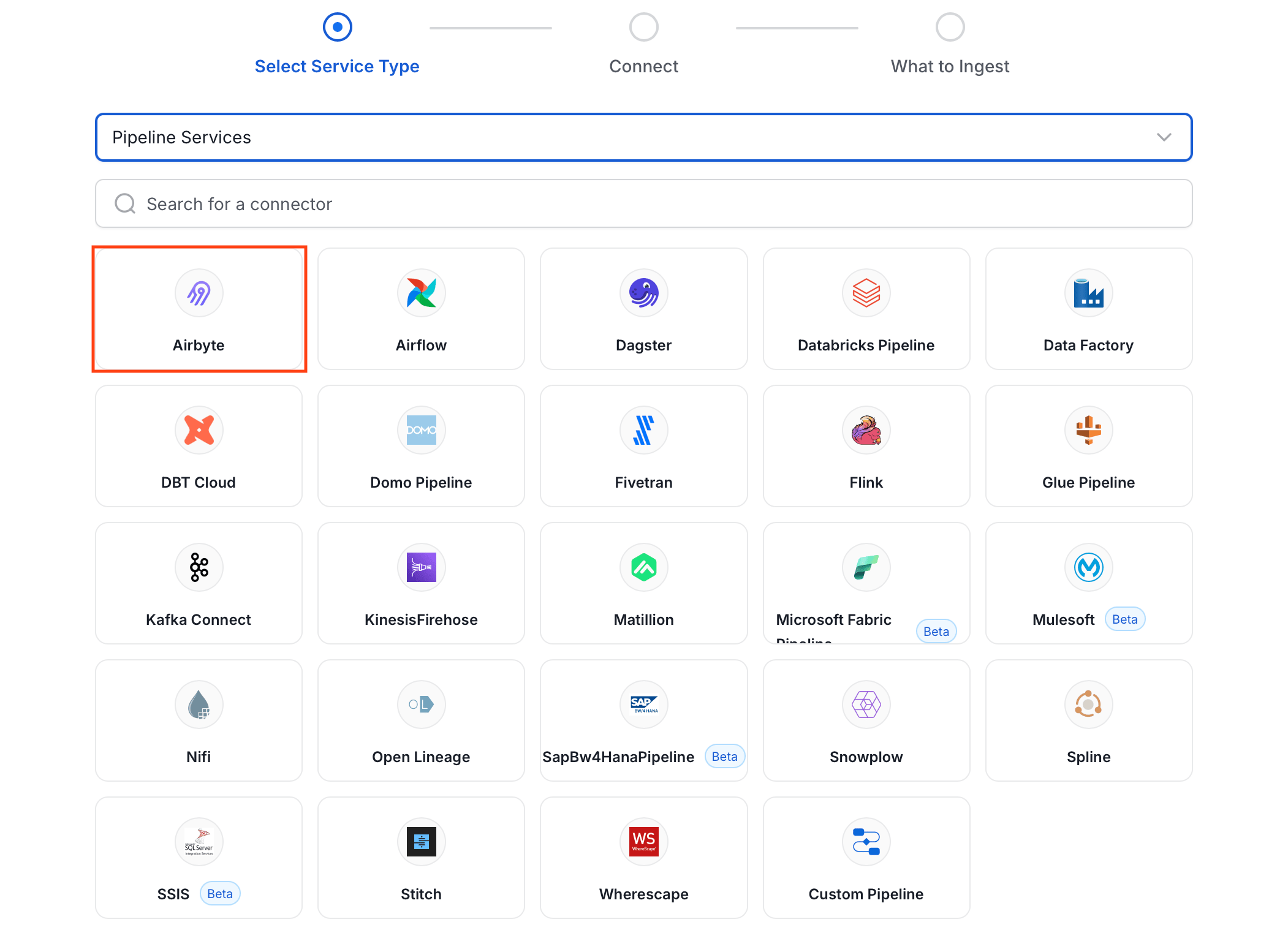Select the Databricks Pipeline stacked-layers icon

[x=866, y=293]
